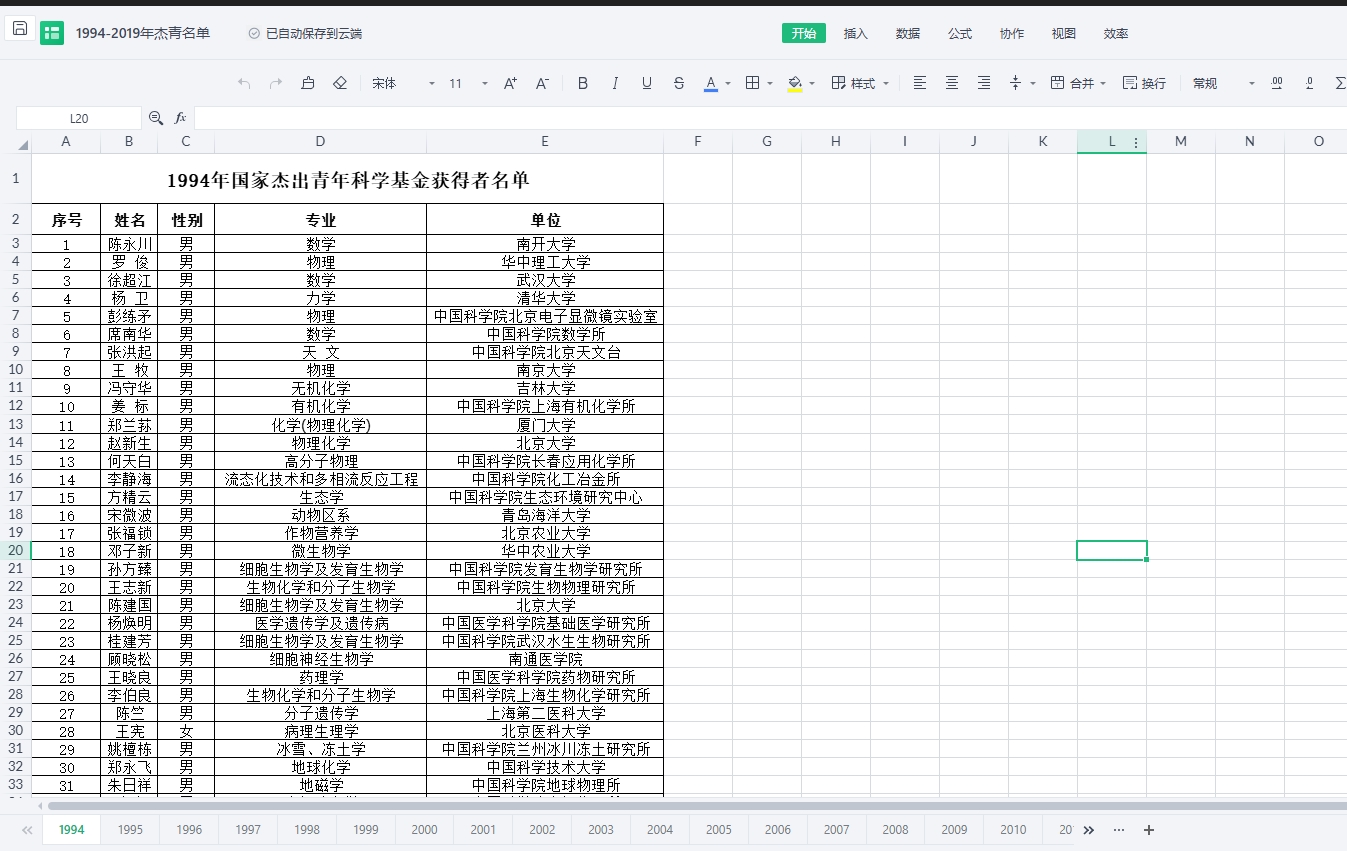The height and width of the screenshot is (851, 1347).
Task: Open the font size 11 dropdown
Action: pos(468,83)
